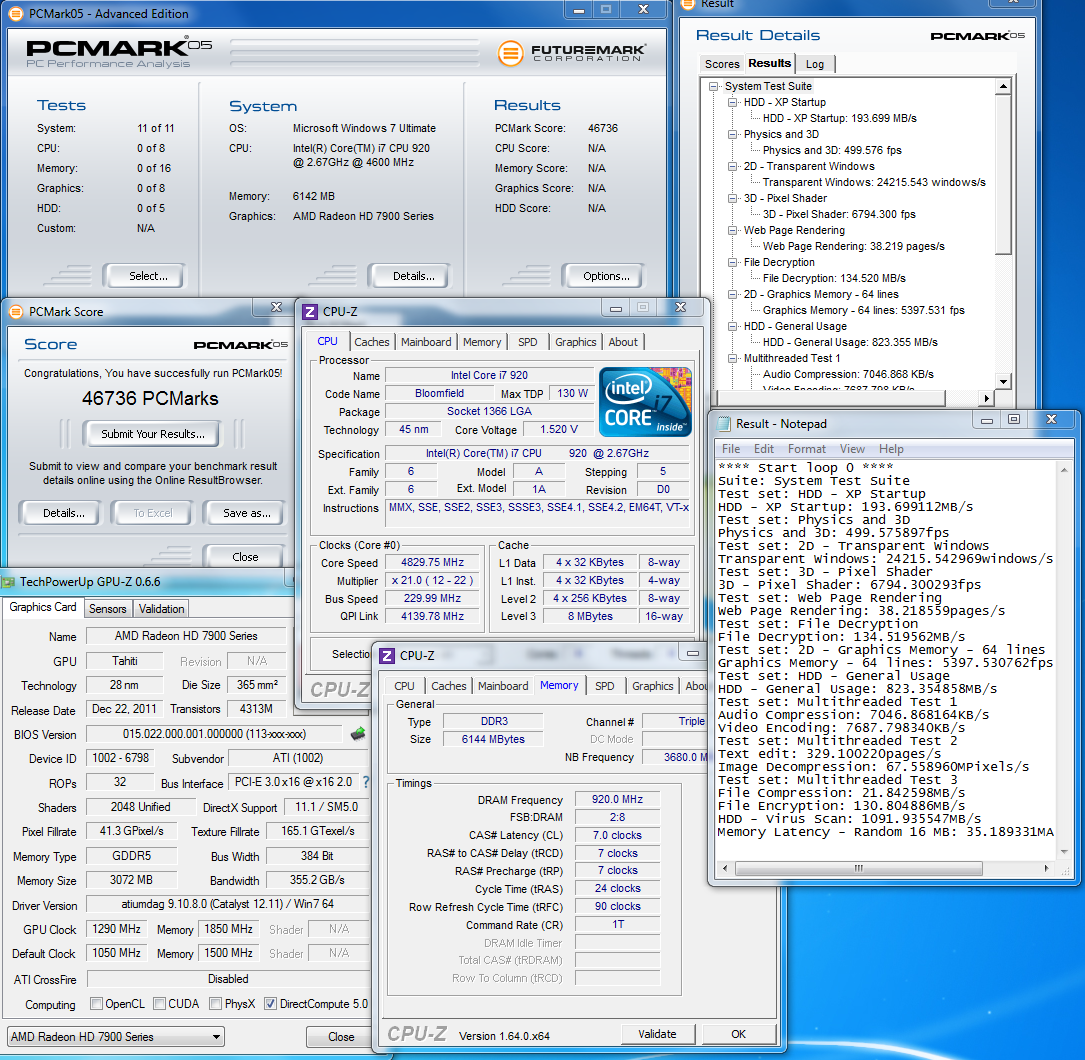The image size is (1085, 1060).
Task: Collapse the System Test Suite tree node
Action: pos(713,86)
